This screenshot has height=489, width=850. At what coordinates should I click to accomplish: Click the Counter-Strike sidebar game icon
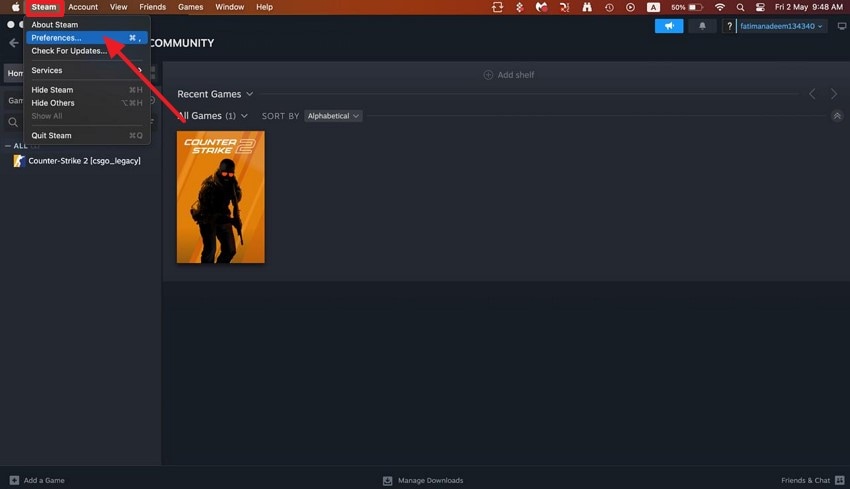pyautogui.click(x=19, y=161)
